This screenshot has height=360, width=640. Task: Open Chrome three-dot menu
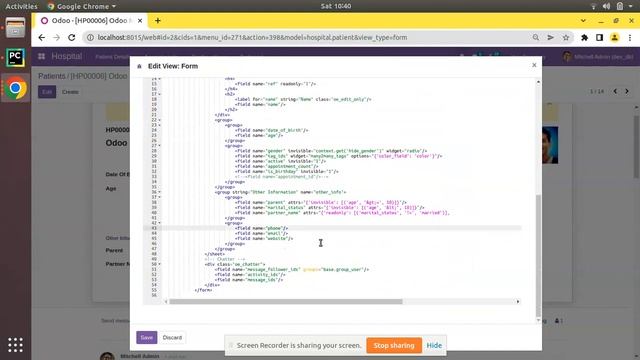click(630, 37)
